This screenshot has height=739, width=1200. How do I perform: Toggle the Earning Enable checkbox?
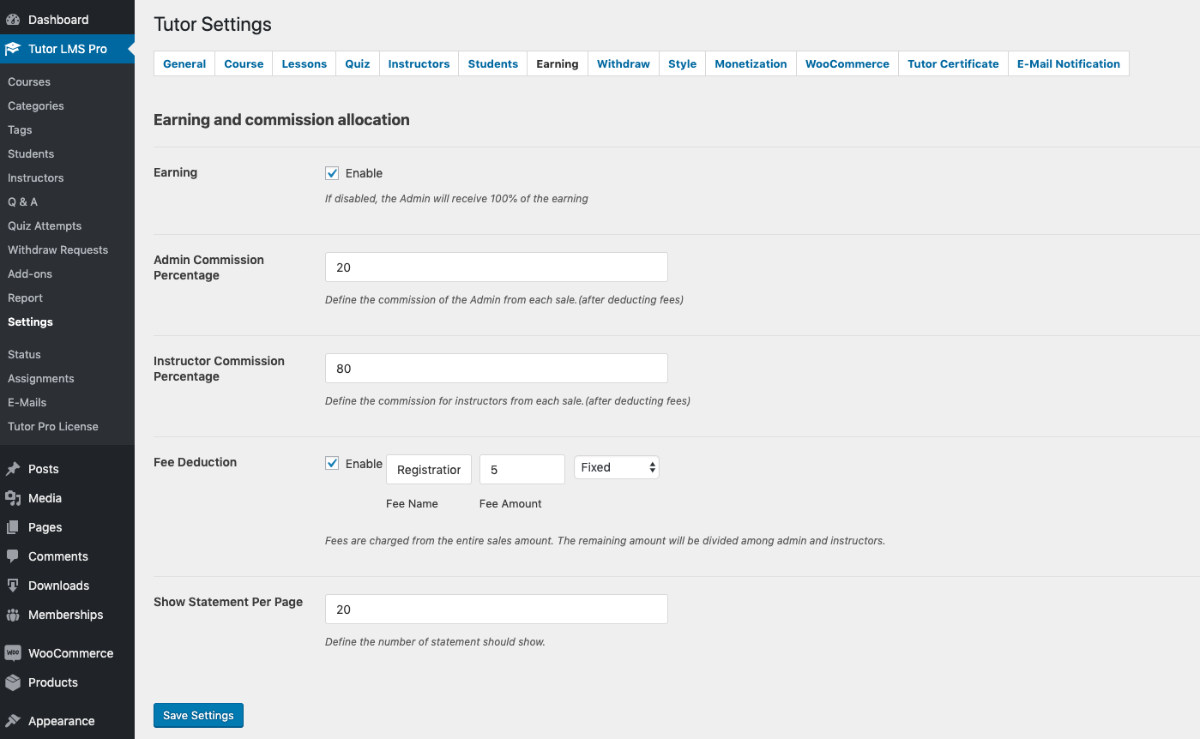click(x=332, y=173)
